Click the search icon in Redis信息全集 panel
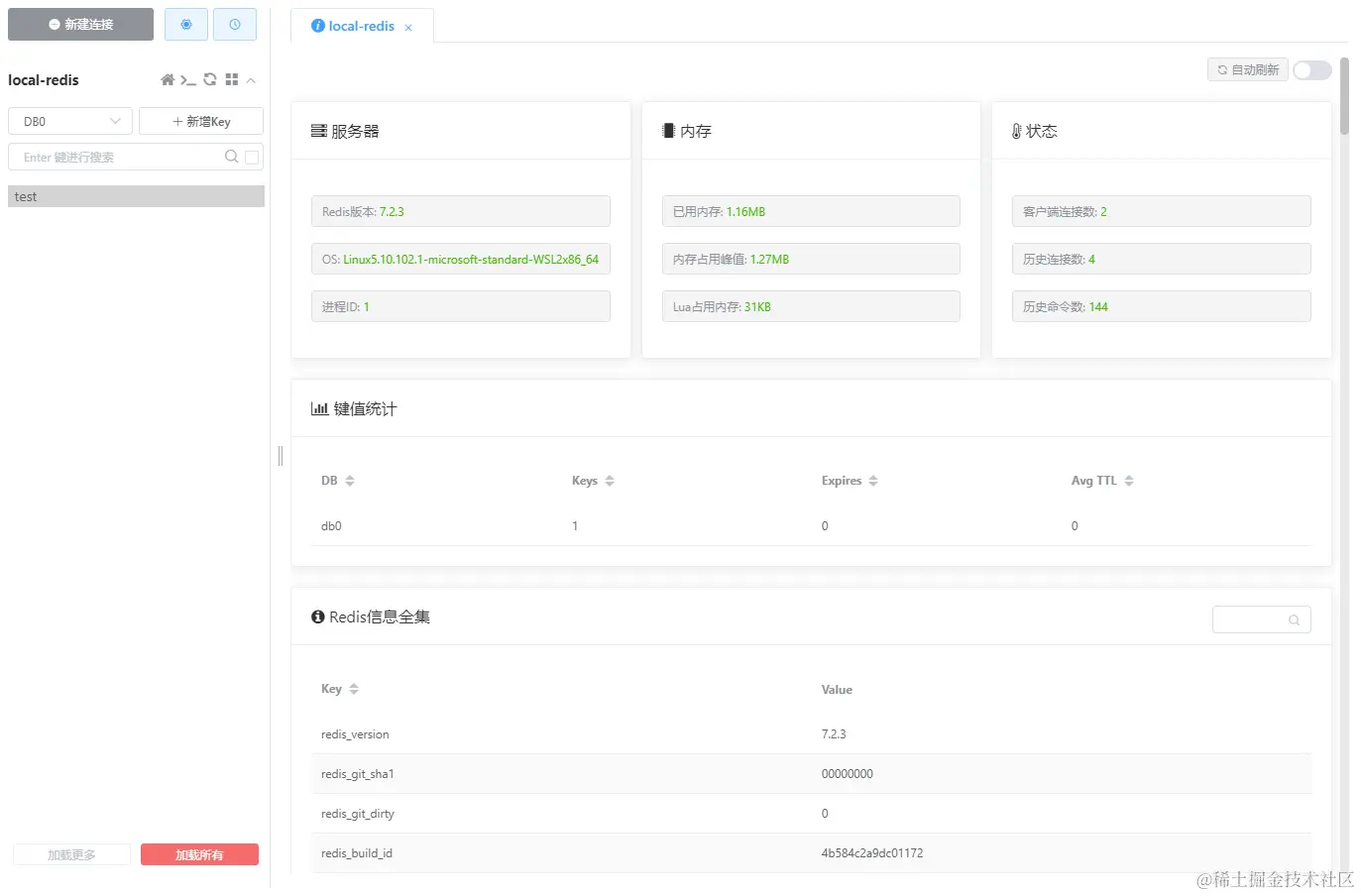Image resolution: width=1361 pixels, height=896 pixels. point(1294,619)
